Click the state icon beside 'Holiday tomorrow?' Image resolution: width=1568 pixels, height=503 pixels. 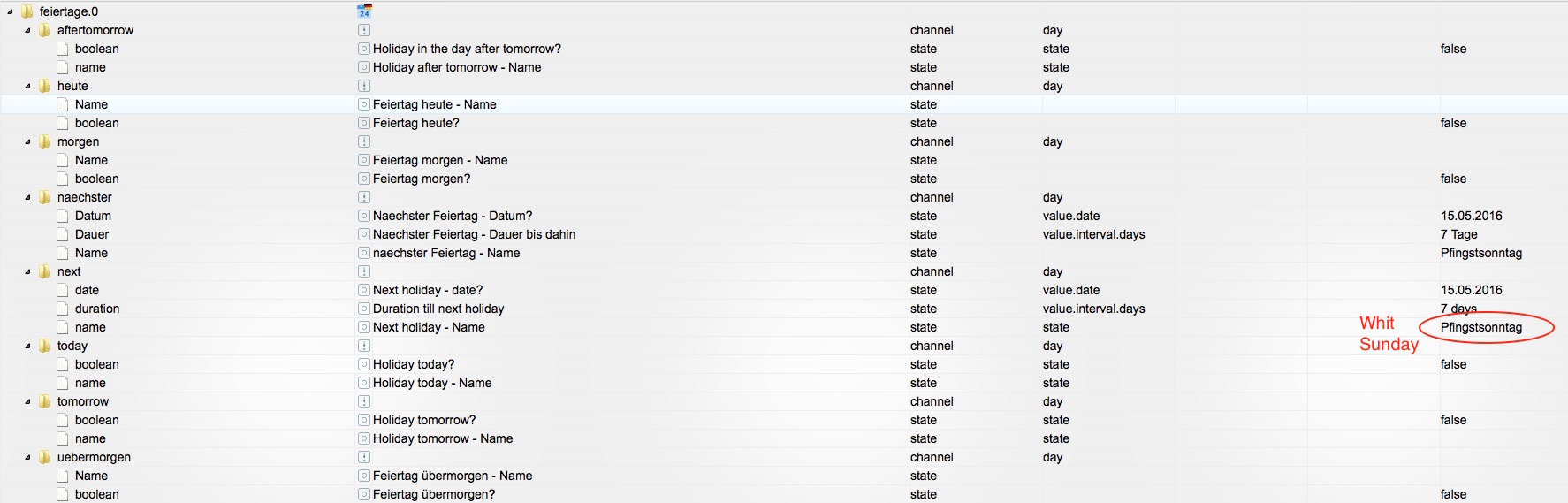tap(364, 420)
